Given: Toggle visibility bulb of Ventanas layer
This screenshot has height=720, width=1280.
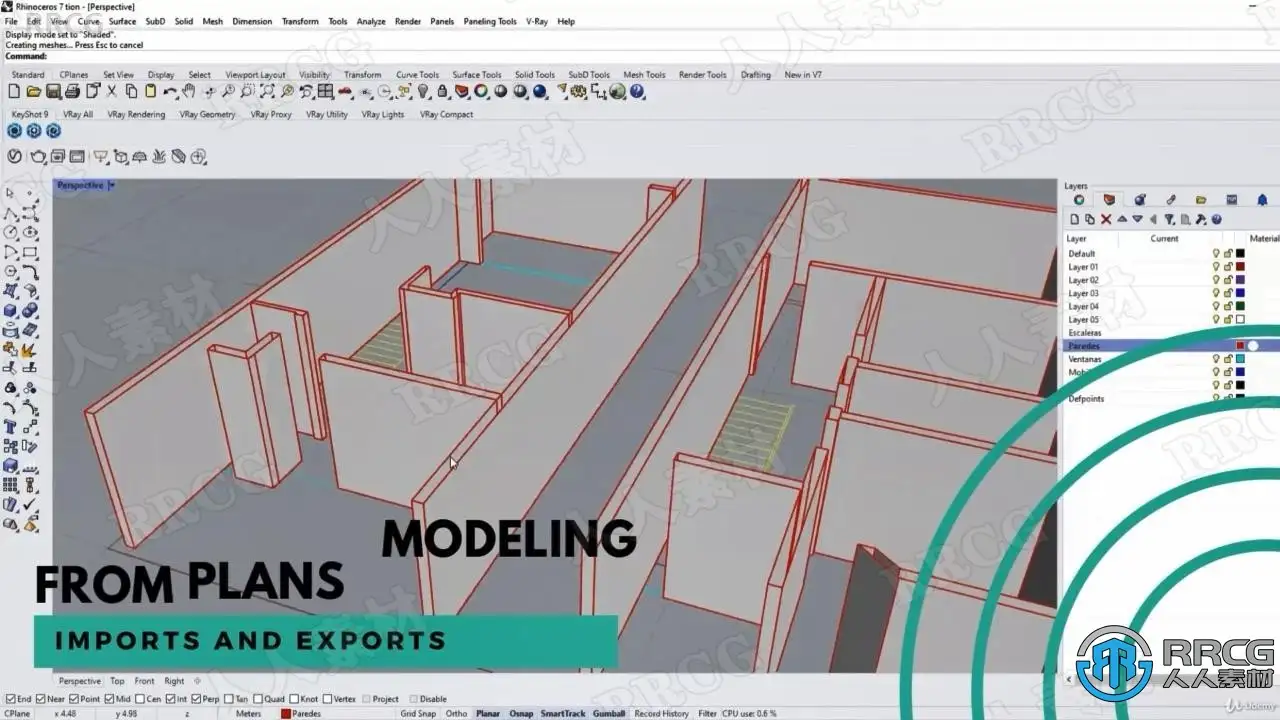Looking at the screenshot, I should tap(1216, 359).
